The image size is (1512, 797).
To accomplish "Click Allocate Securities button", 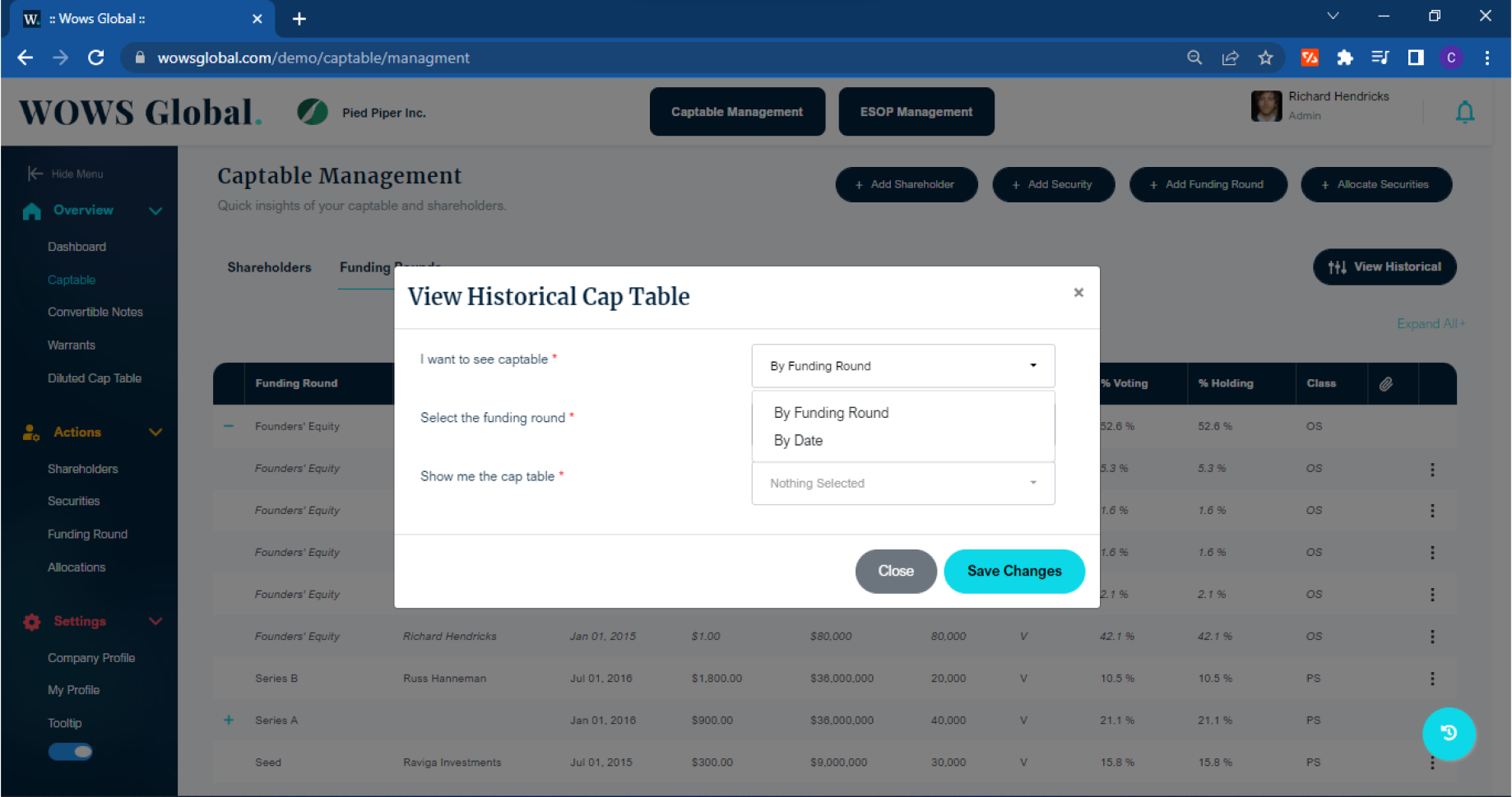I will pyautogui.click(x=1376, y=184).
